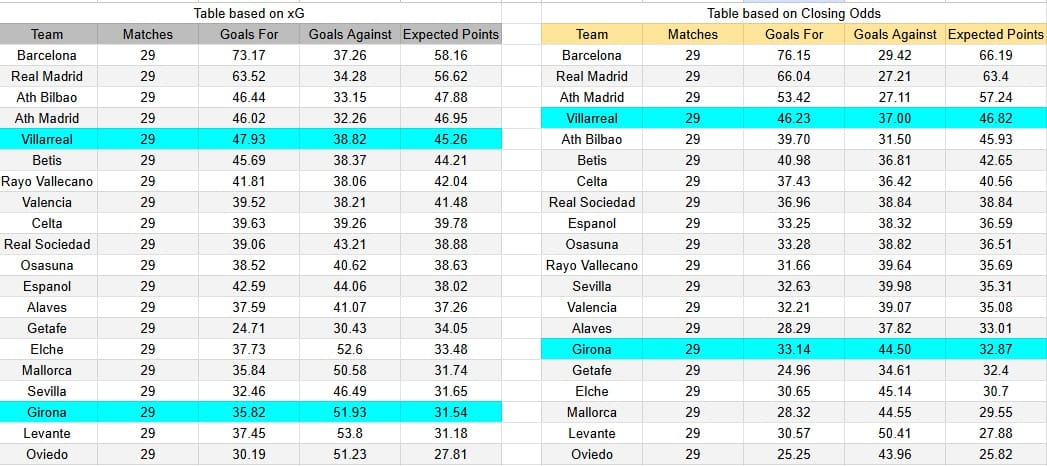The height and width of the screenshot is (466, 1047).
Task: Select the Team header in xG table
Action: pos(48,34)
